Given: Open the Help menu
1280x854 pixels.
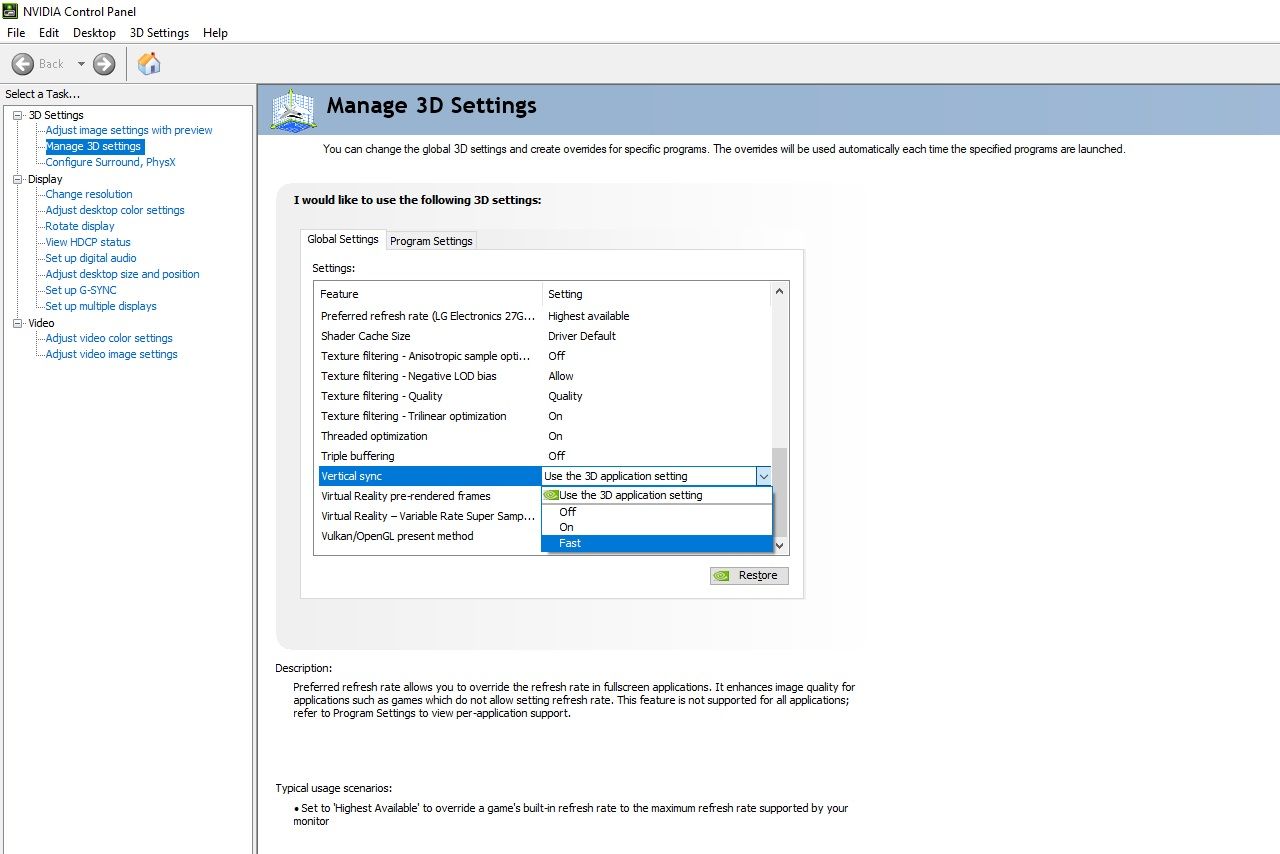Looking at the screenshot, I should pos(215,33).
